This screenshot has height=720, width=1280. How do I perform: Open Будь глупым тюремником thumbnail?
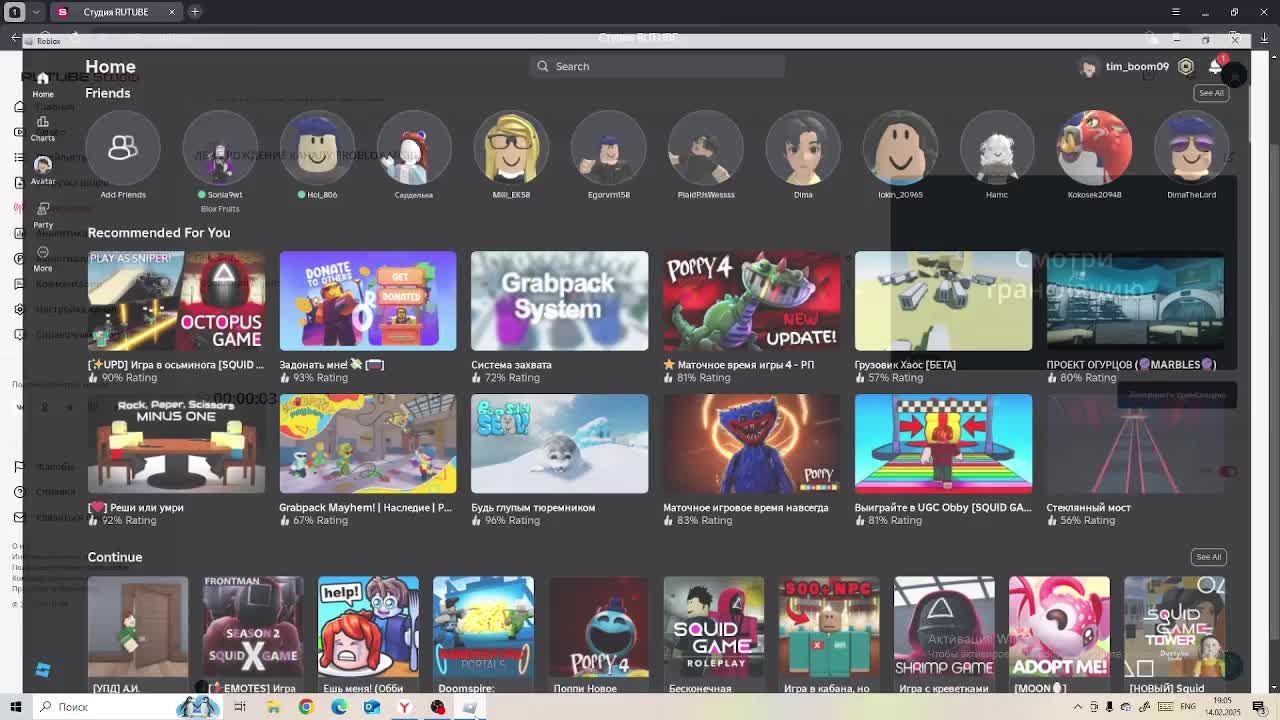click(x=559, y=444)
